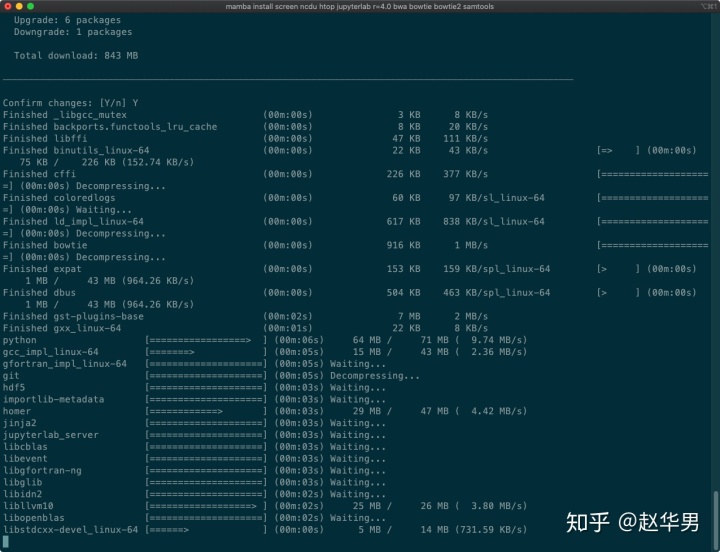Click libstdcxx speed '731.59 KB/s' value

click(x=490, y=530)
